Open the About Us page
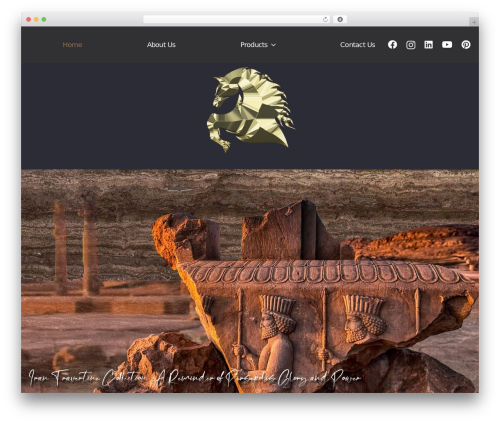The width and height of the screenshot is (500, 423). click(161, 45)
